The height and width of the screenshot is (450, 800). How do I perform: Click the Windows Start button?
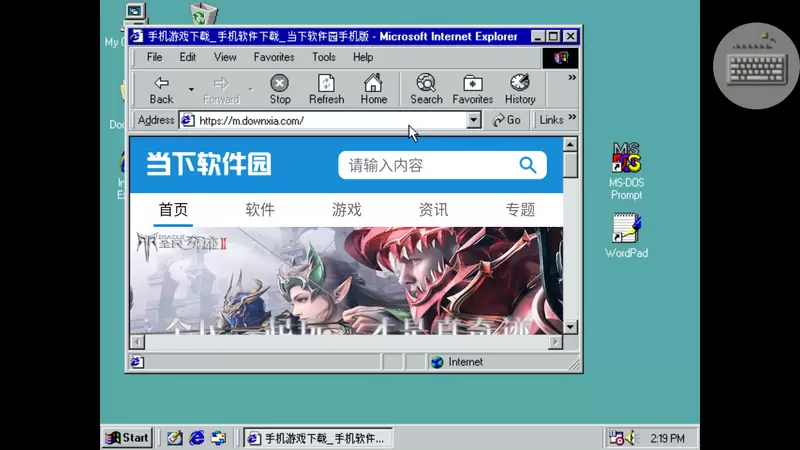tap(128, 438)
